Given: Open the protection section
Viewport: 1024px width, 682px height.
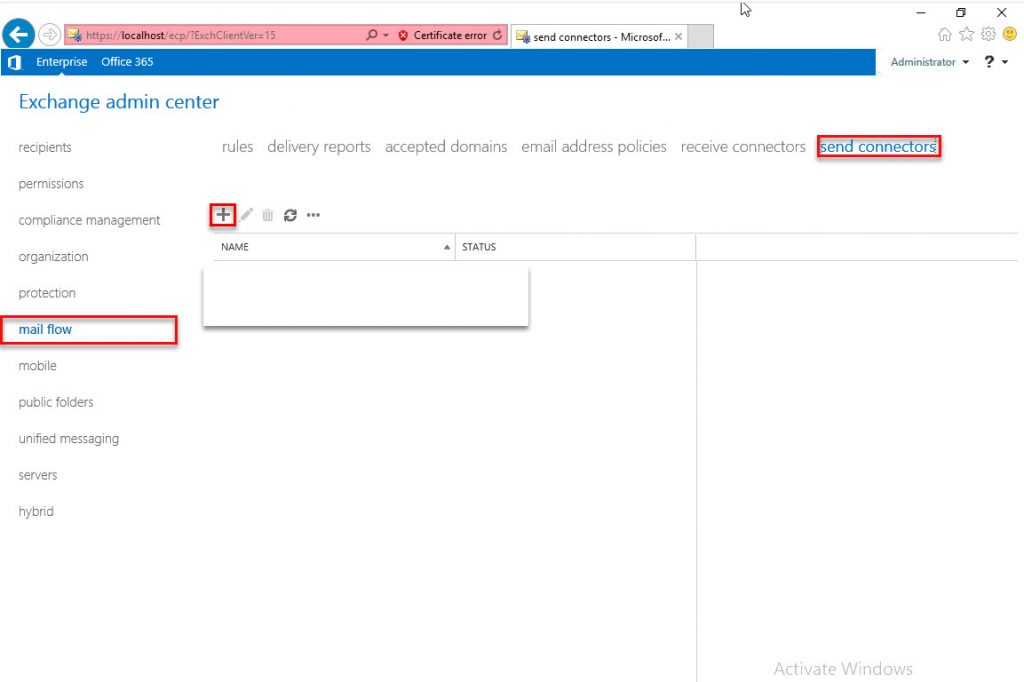Looking at the screenshot, I should (x=47, y=293).
